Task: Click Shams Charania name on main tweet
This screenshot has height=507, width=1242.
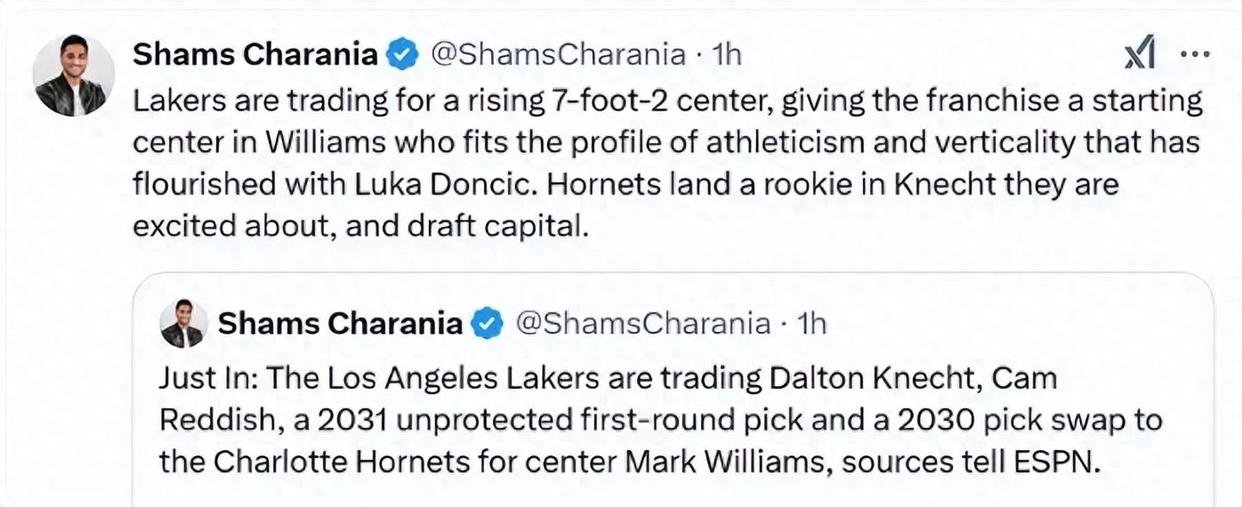Action: click(255, 55)
